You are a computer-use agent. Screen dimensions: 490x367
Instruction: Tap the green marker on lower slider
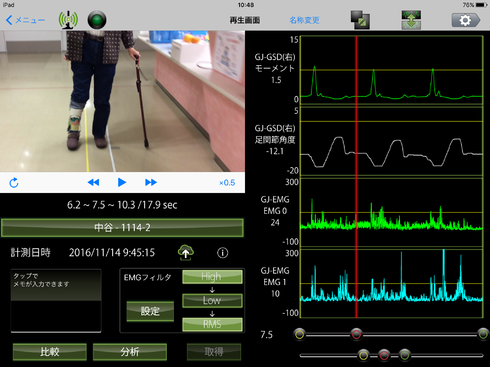[x=405, y=355]
